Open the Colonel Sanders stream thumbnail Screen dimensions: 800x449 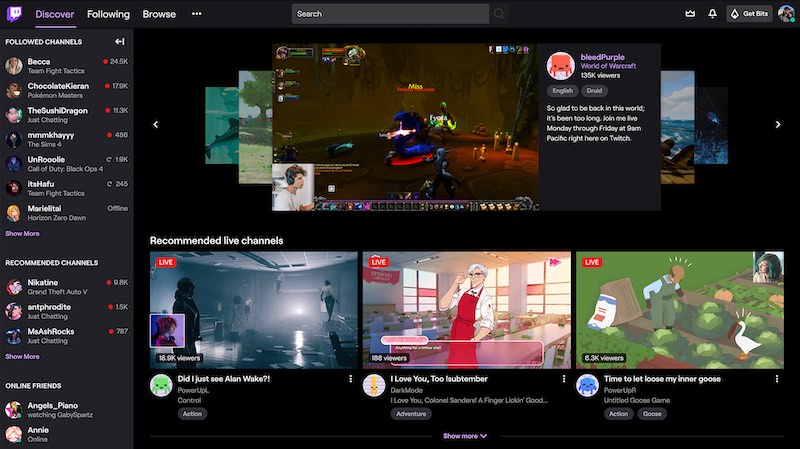click(467, 310)
